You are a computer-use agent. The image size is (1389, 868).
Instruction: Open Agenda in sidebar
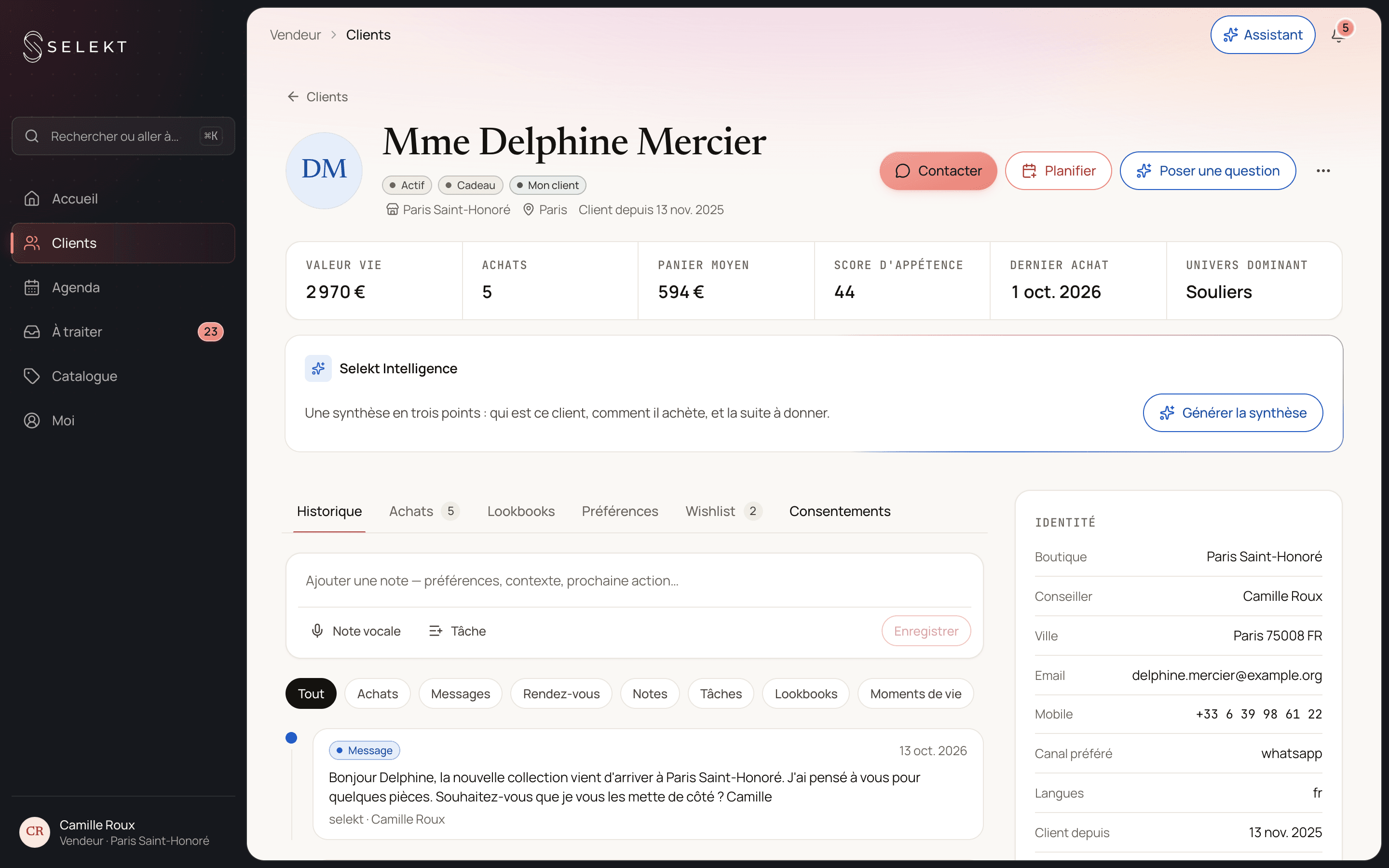[x=123, y=287]
